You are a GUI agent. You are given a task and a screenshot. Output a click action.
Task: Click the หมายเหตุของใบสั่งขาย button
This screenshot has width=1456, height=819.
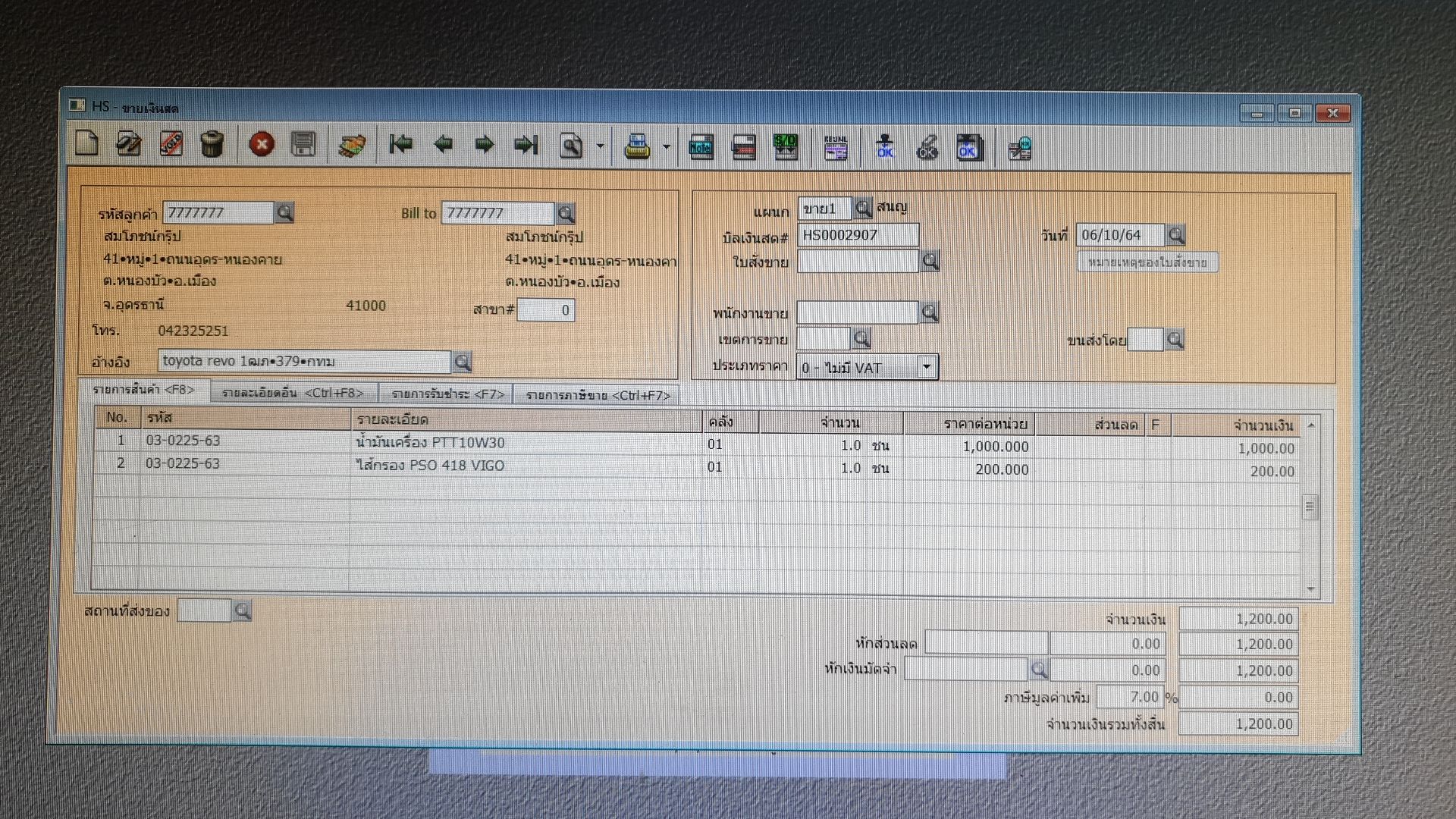coord(1147,262)
